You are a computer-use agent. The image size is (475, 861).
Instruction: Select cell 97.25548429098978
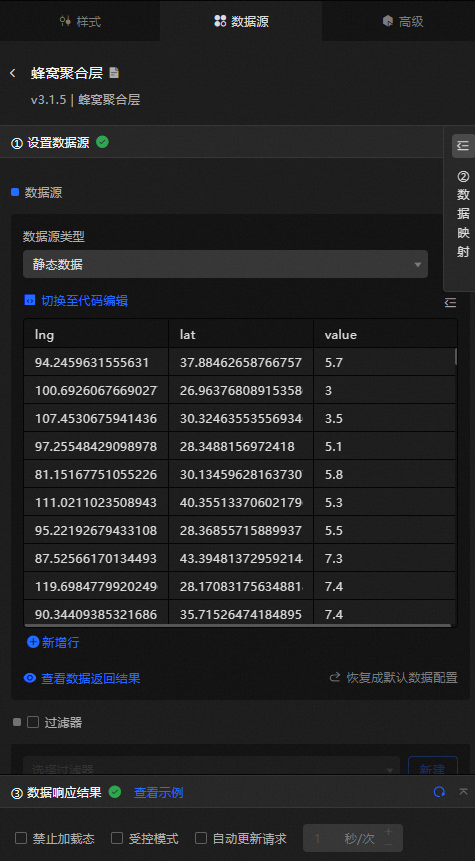click(x=96, y=446)
